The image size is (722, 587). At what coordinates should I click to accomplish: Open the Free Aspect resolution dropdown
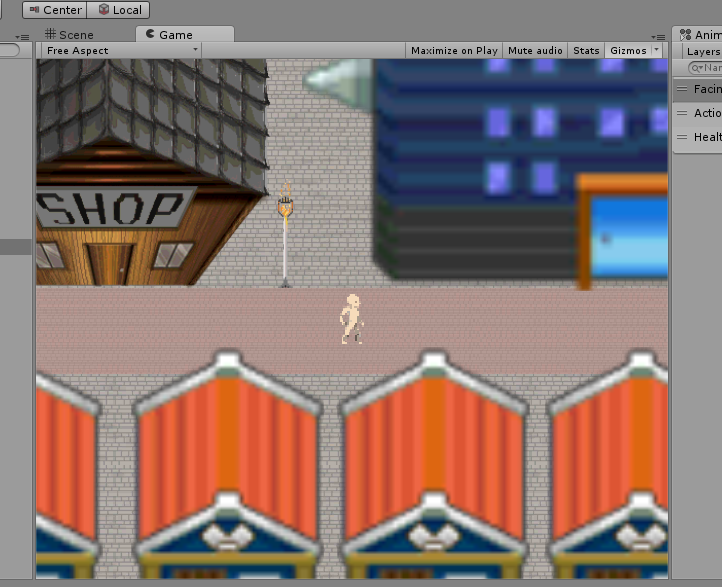[x=120, y=50]
